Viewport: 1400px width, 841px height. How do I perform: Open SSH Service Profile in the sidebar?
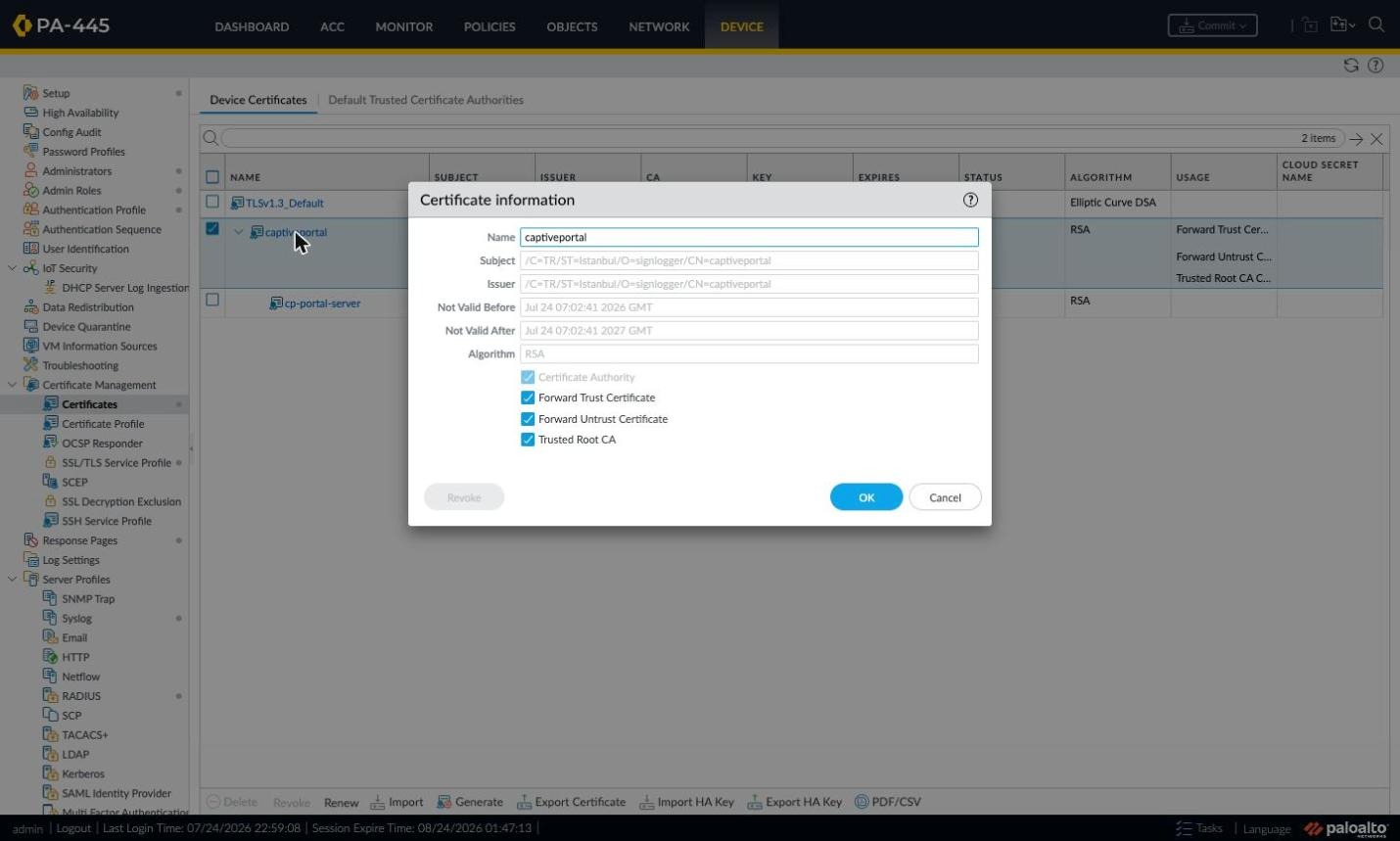[107, 521]
